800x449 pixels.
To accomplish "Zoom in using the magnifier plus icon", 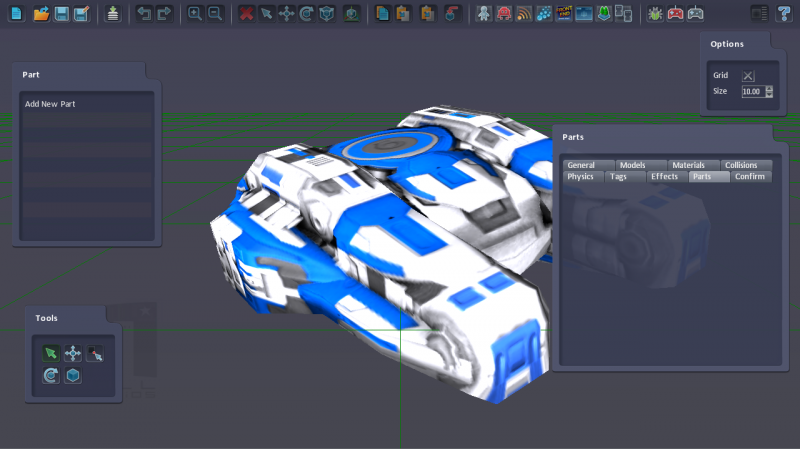I will (x=195, y=14).
